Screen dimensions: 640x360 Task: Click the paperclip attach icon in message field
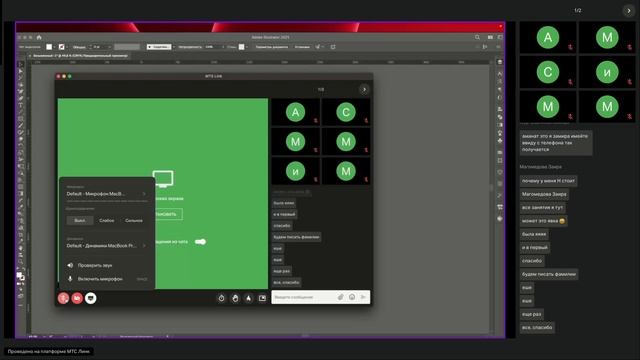click(x=340, y=297)
